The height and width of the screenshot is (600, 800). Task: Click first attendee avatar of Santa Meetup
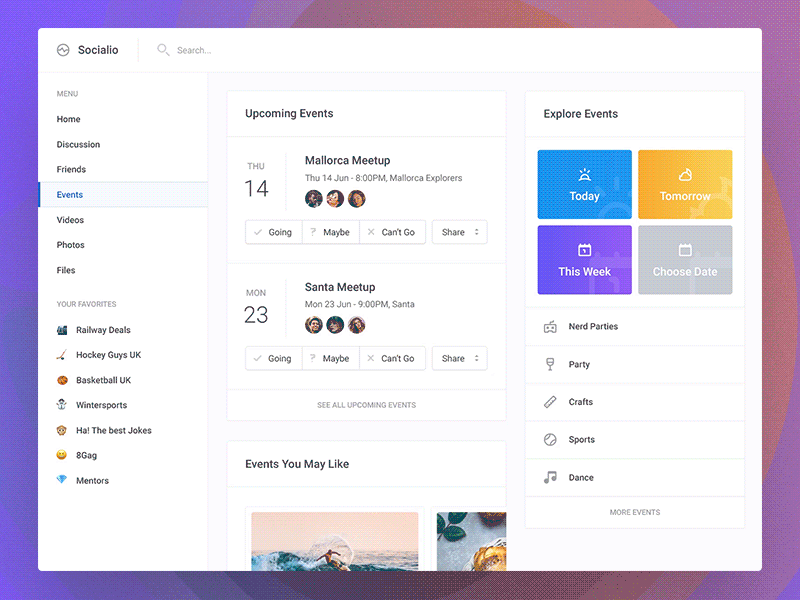click(314, 325)
